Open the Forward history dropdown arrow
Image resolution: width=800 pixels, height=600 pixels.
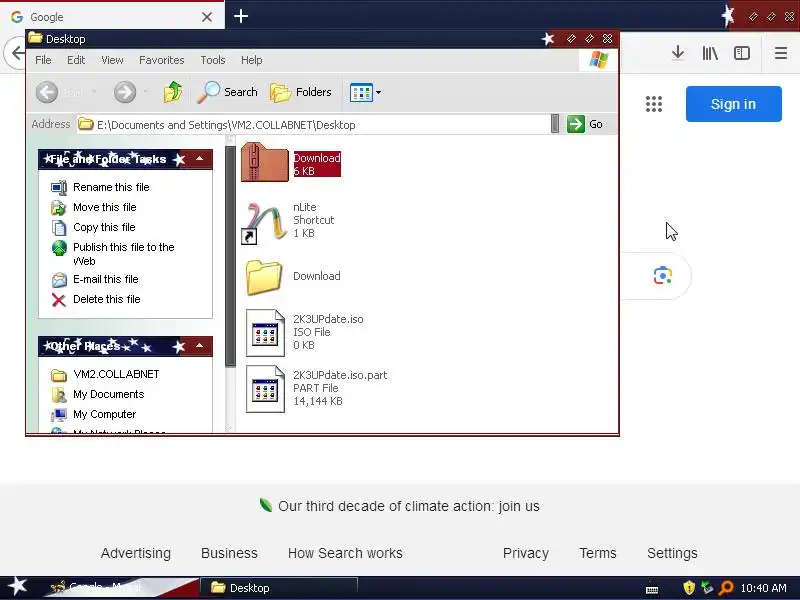click(145, 92)
